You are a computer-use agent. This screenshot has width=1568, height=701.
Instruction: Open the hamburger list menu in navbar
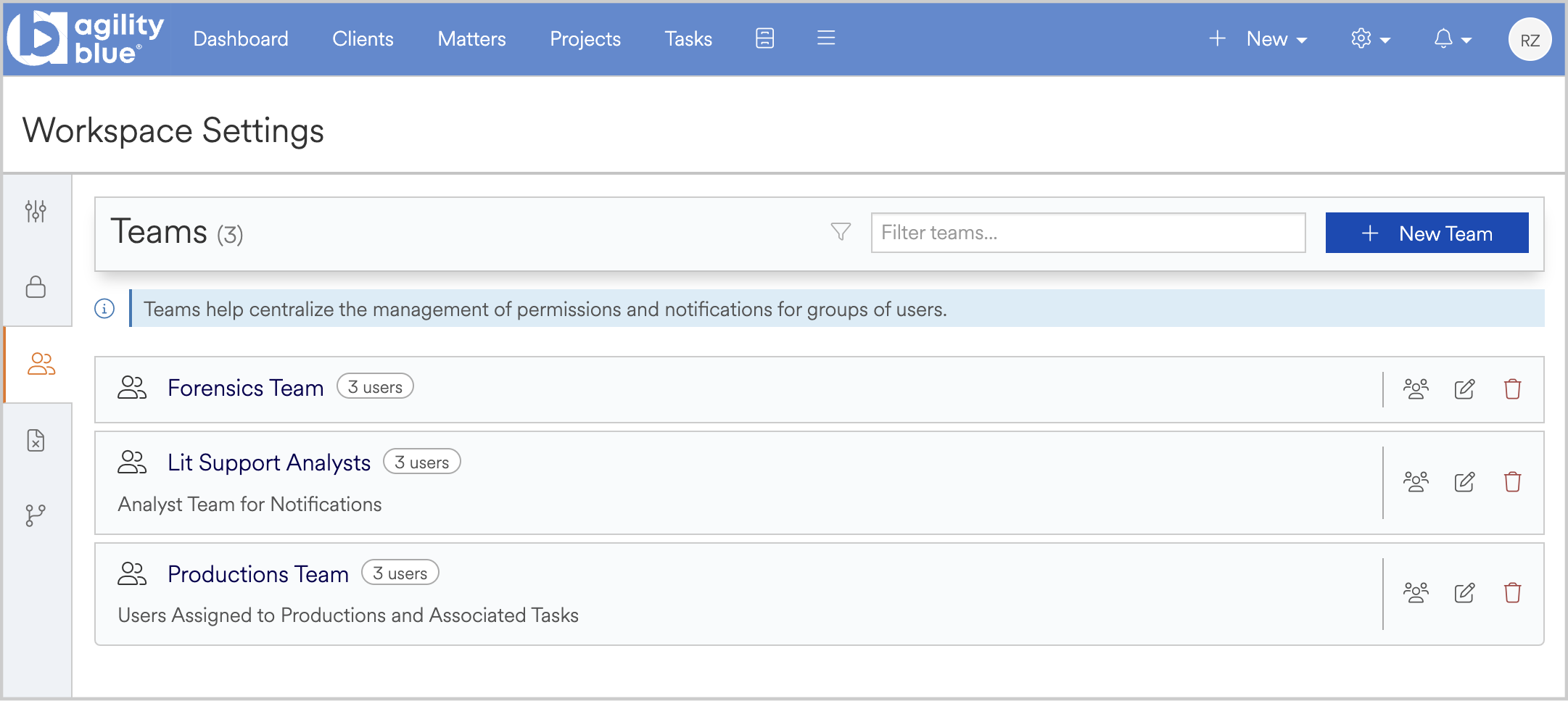pos(826,38)
